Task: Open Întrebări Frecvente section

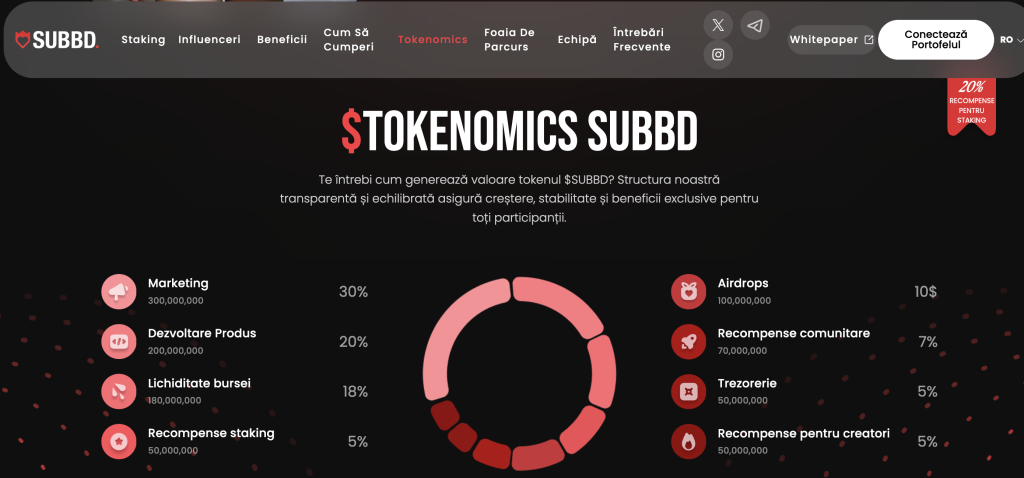Action: pyautogui.click(x=641, y=40)
